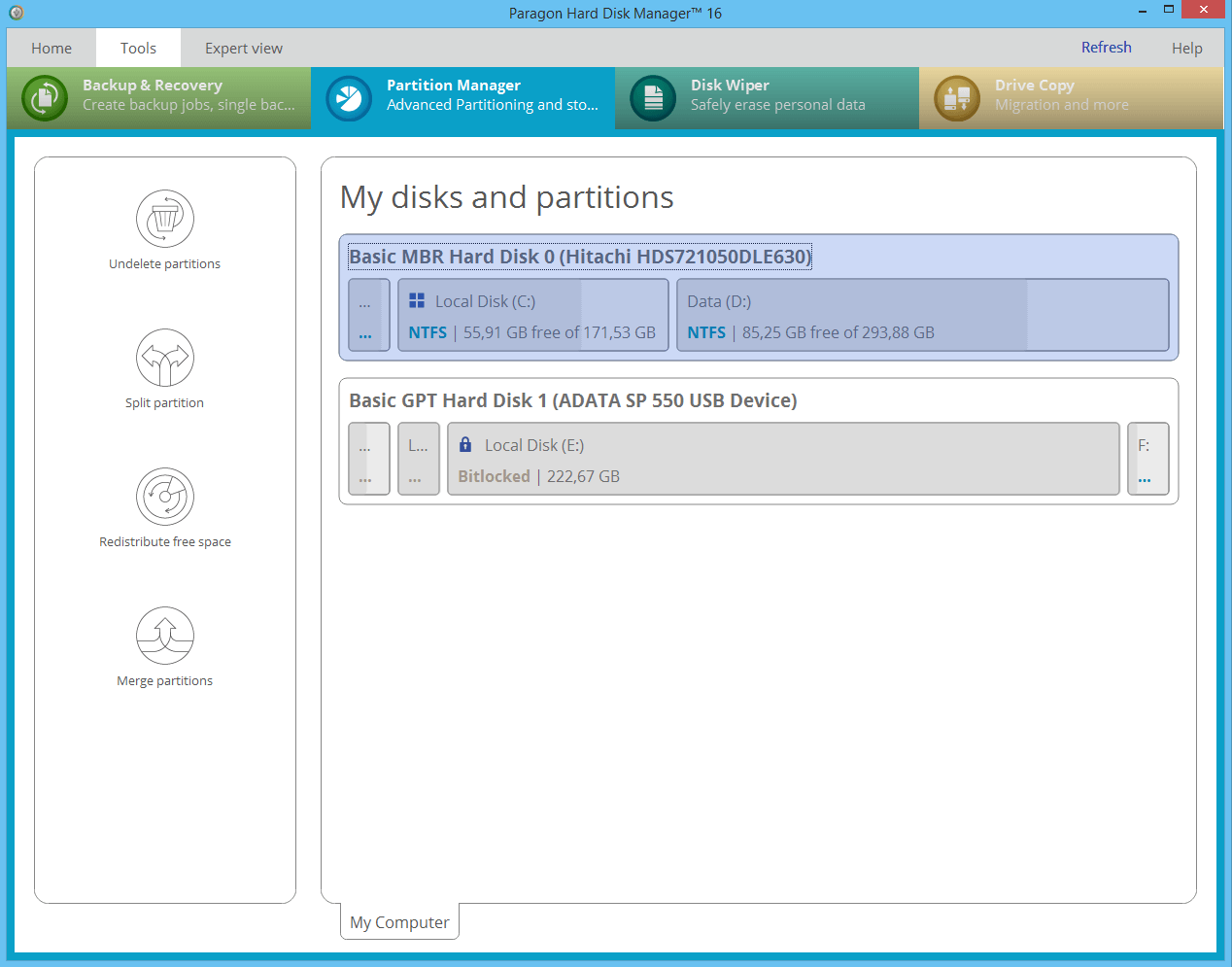Select the My Computer tab
The height and width of the screenshot is (967, 1232).
coord(398,921)
